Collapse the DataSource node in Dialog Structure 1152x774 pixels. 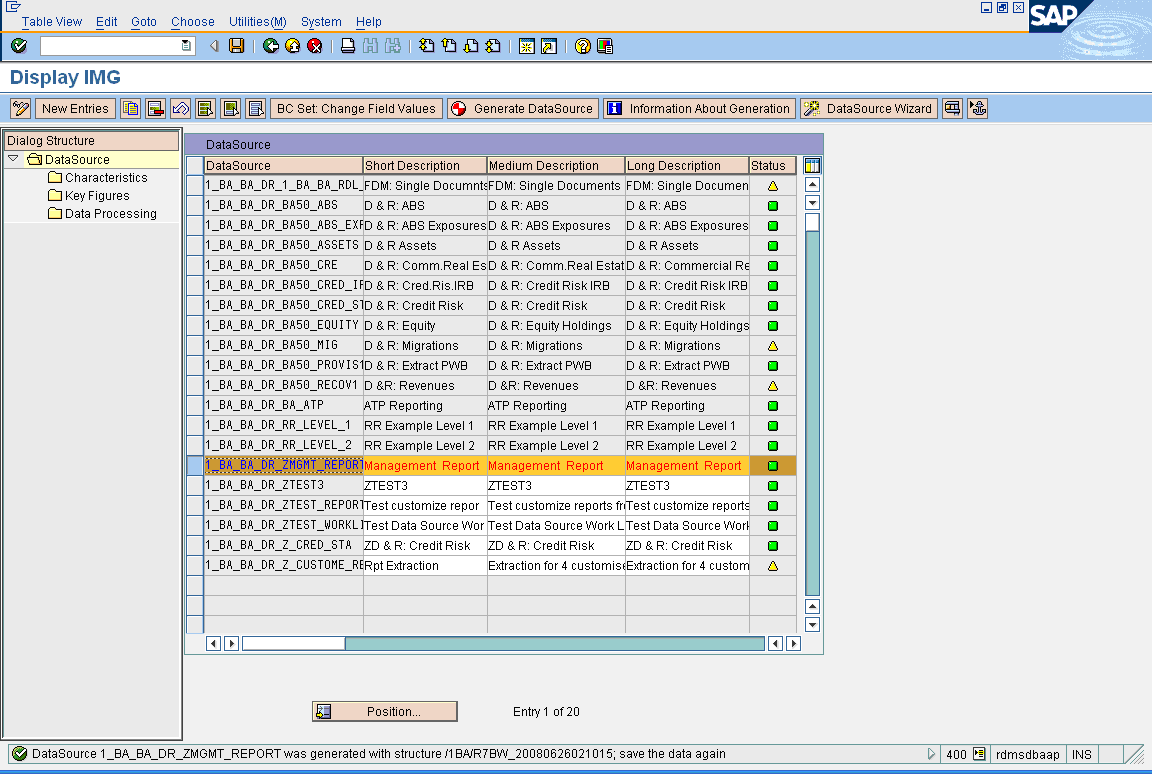[x=13, y=157]
